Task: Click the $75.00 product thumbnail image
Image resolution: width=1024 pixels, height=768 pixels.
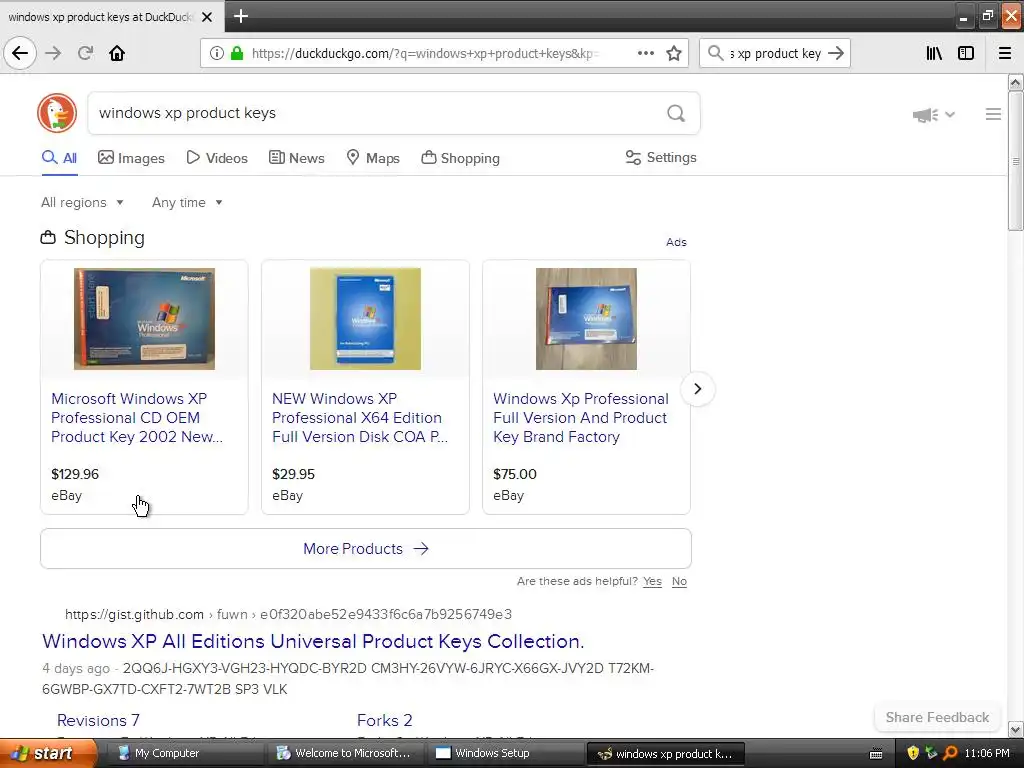Action: pyautogui.click(x=586, y=319)
